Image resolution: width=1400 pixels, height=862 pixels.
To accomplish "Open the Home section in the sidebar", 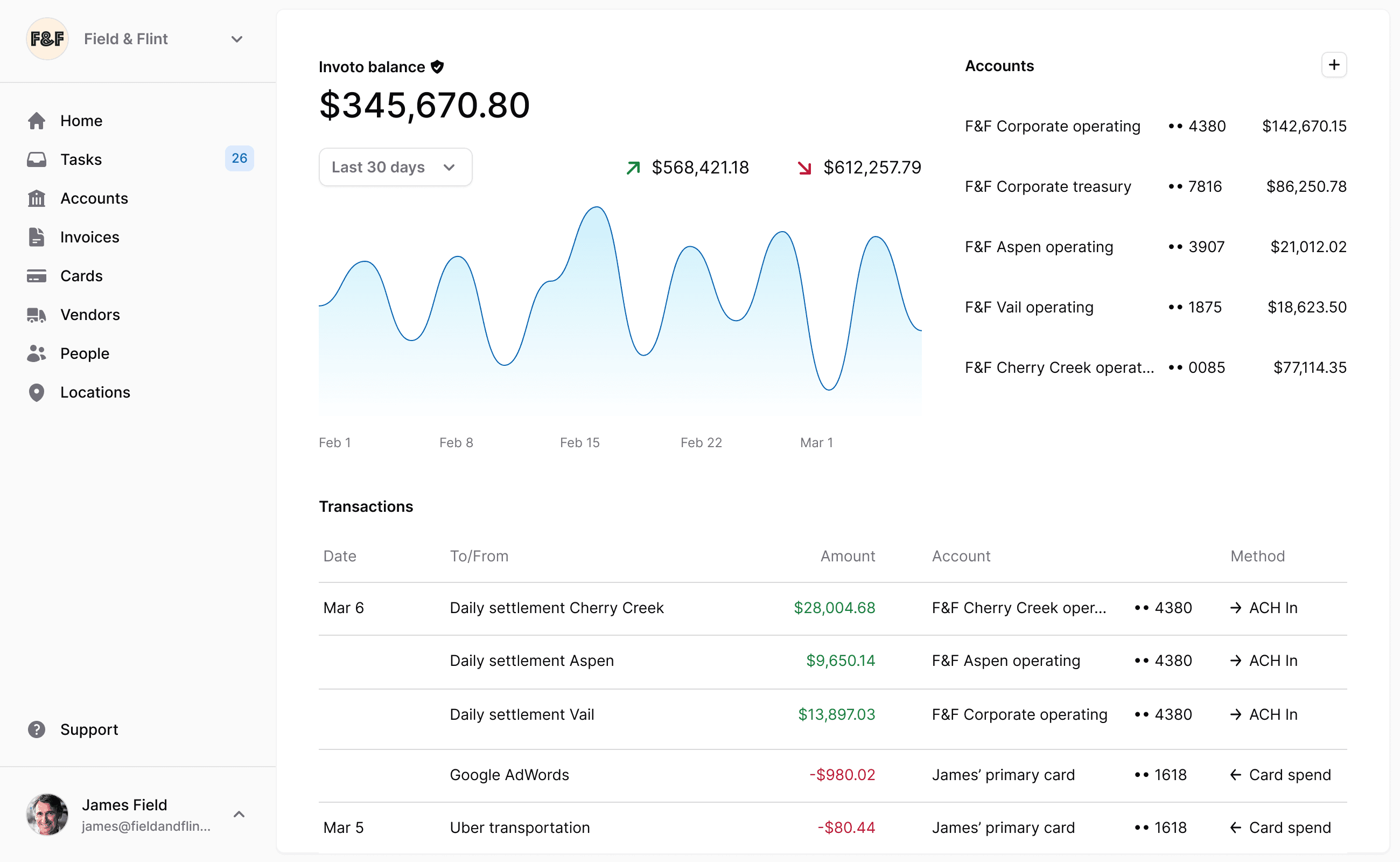I will pyautogui.click(x=37, y=120).
